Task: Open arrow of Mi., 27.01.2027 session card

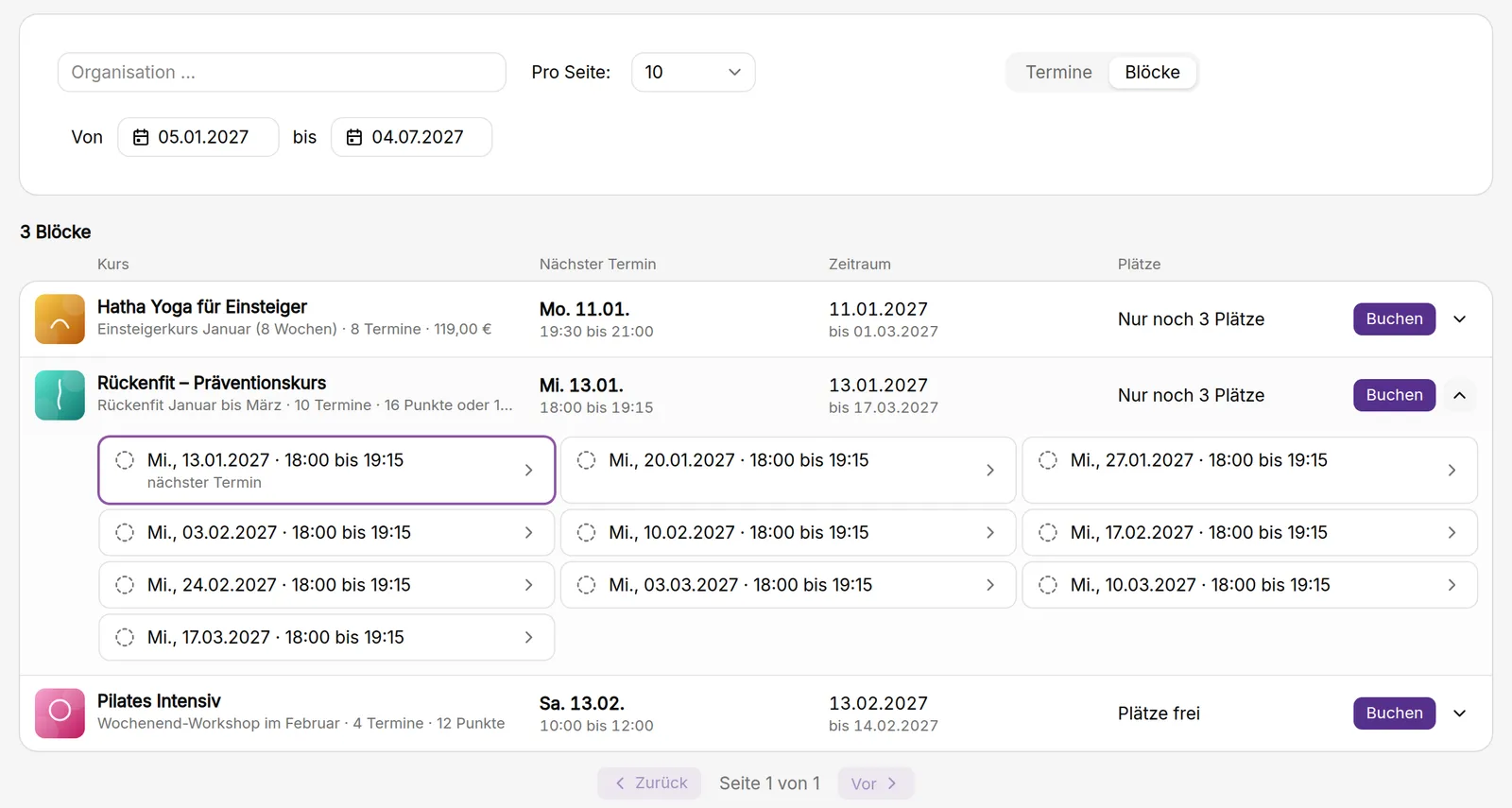Action: (1452, 471)
